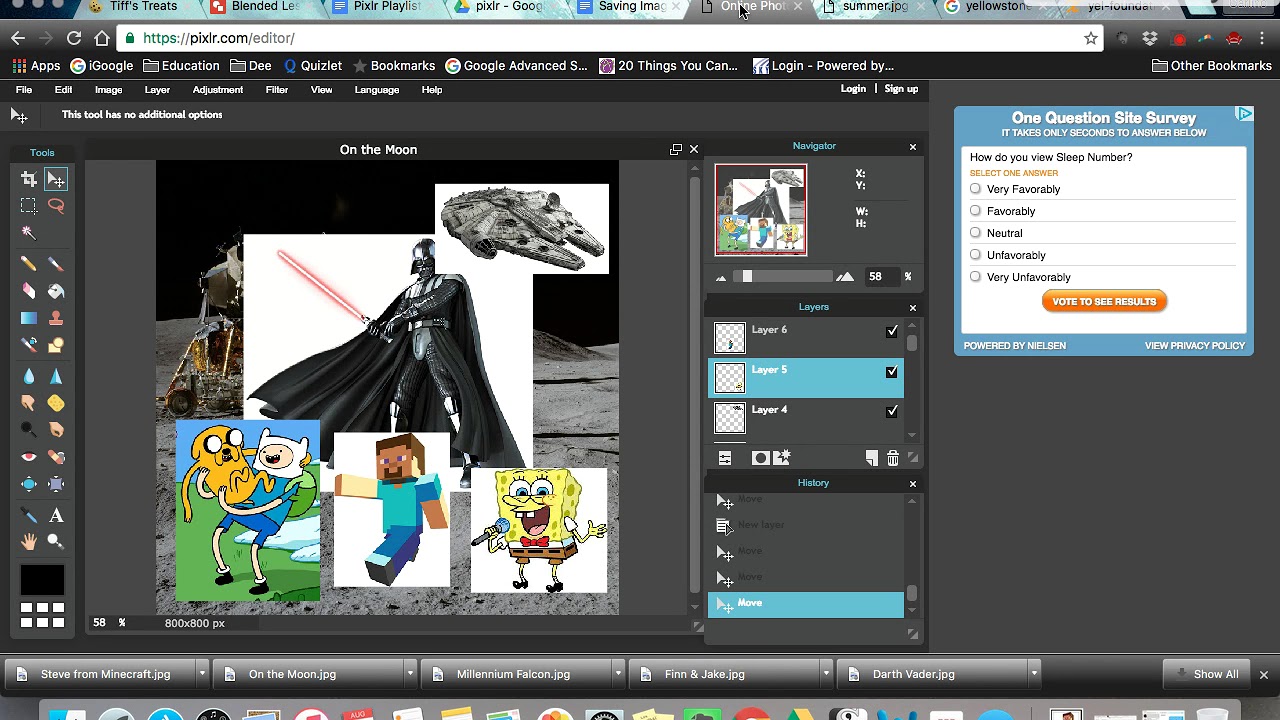Create a new layer
Screen dimensions: 1280x720
click(872, 458)
